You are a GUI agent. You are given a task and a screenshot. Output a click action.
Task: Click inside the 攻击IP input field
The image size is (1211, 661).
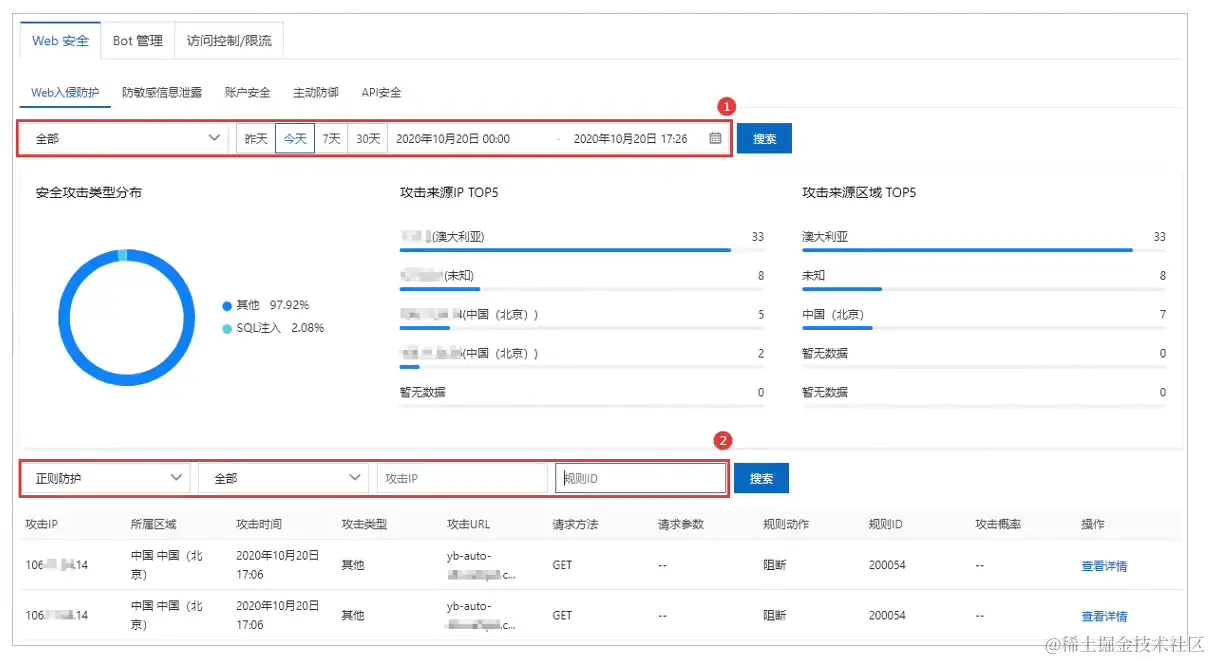(x=461, y=478)
